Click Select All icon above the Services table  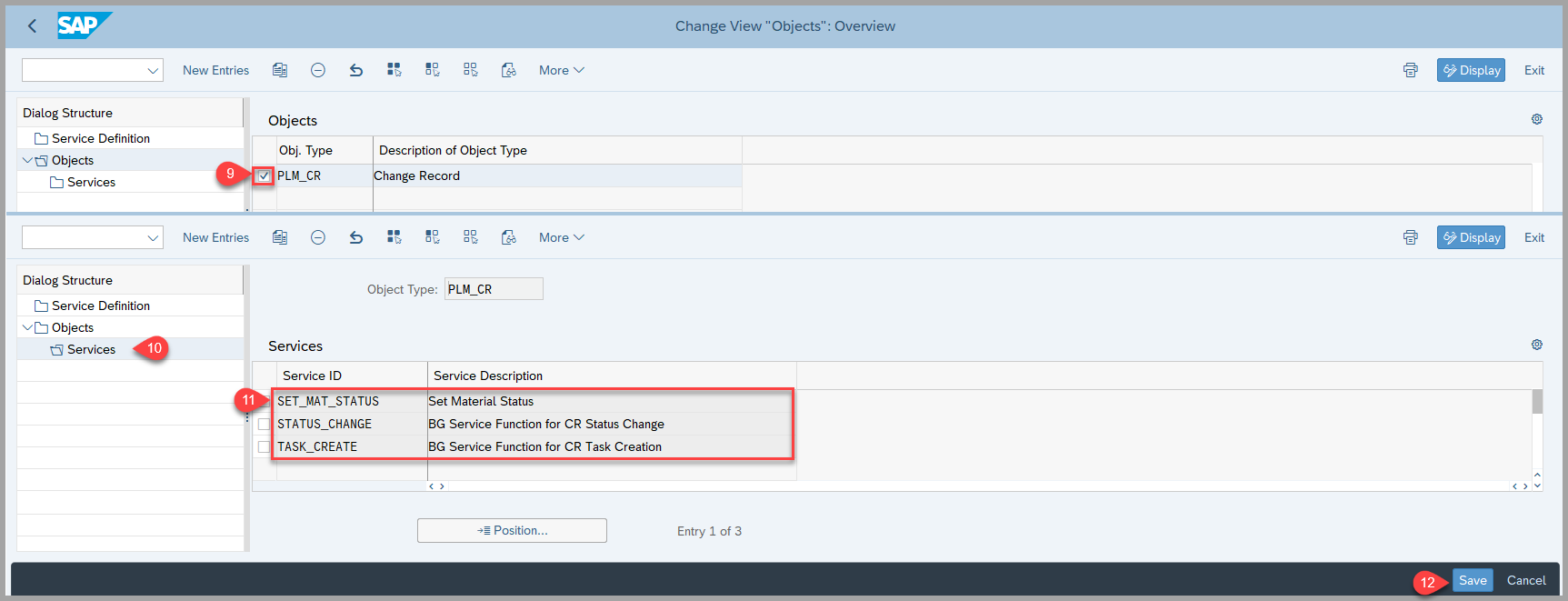click(394, 237)
